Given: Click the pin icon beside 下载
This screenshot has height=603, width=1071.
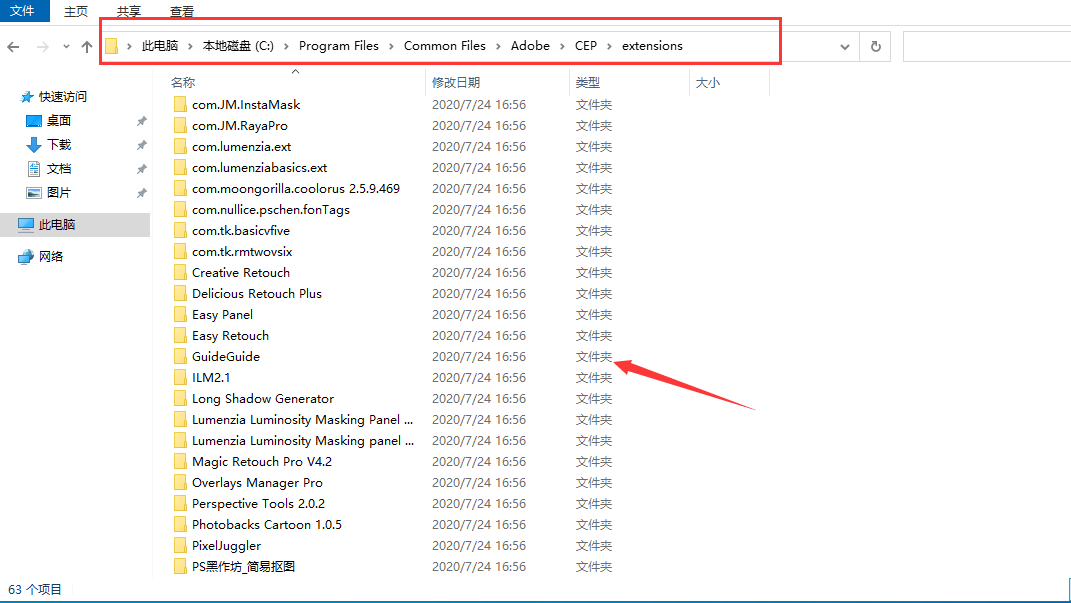Looking at the screenshot, I should tap(141, 145).
